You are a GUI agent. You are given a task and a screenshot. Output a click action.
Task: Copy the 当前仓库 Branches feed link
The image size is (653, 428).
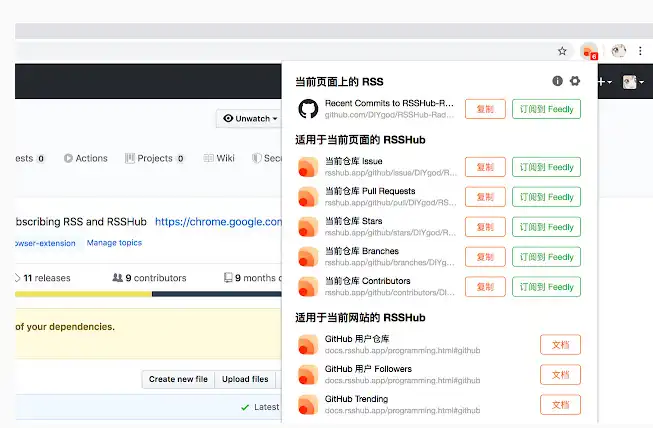[485, 257]
